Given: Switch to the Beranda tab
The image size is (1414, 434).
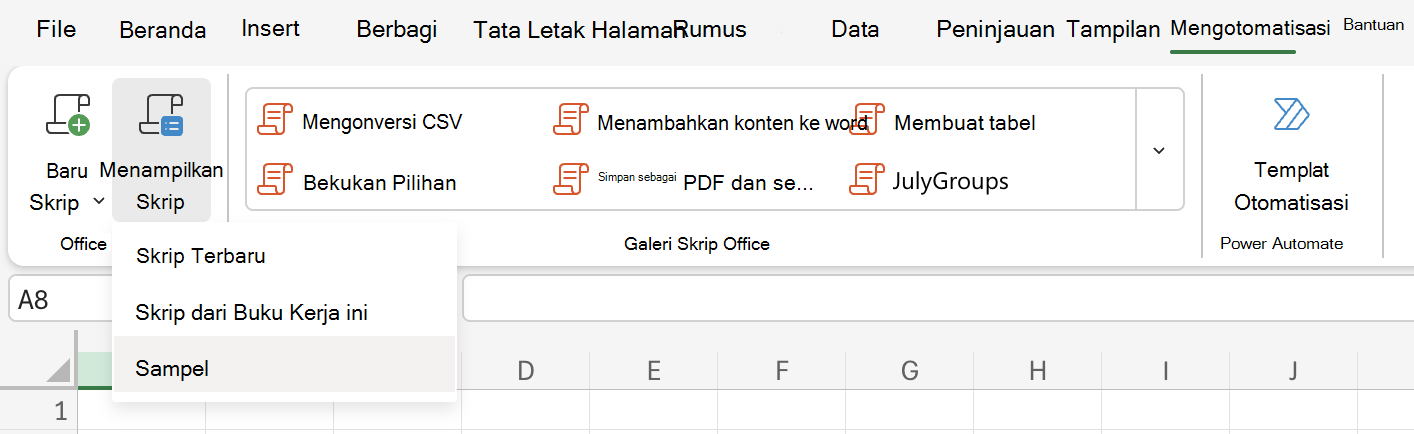Looking at the screenshot, I should pos(162,30).
